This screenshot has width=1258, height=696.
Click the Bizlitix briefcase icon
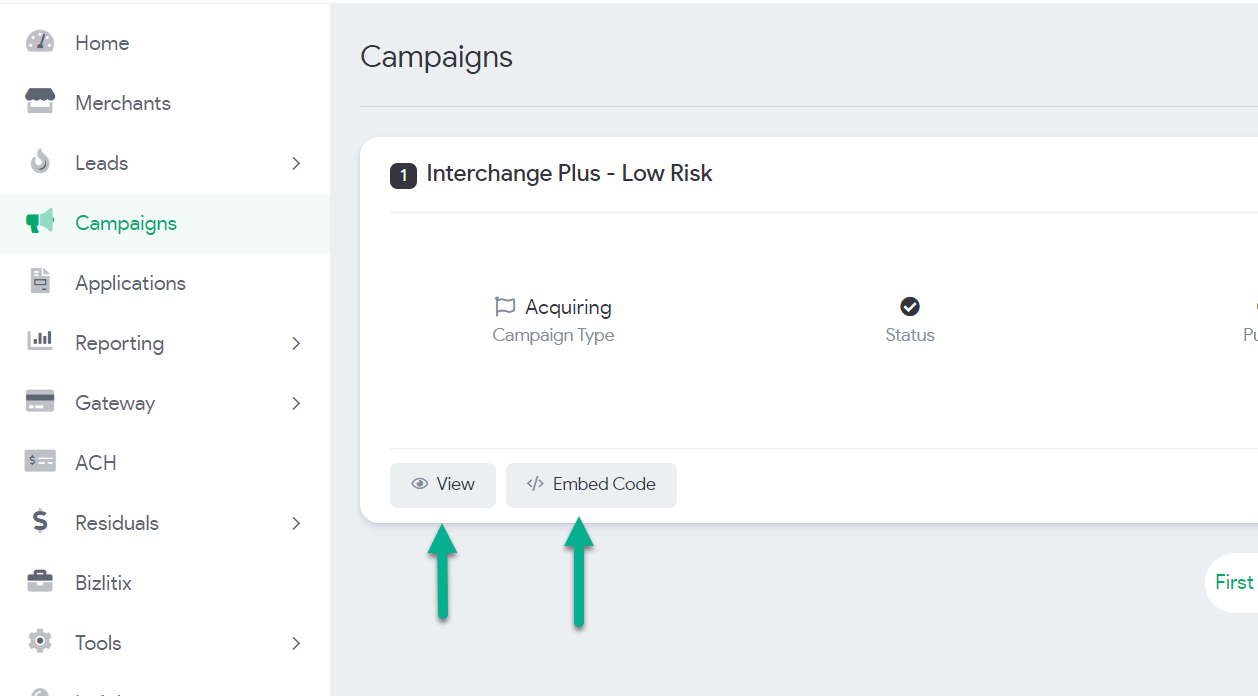[40, 582]
